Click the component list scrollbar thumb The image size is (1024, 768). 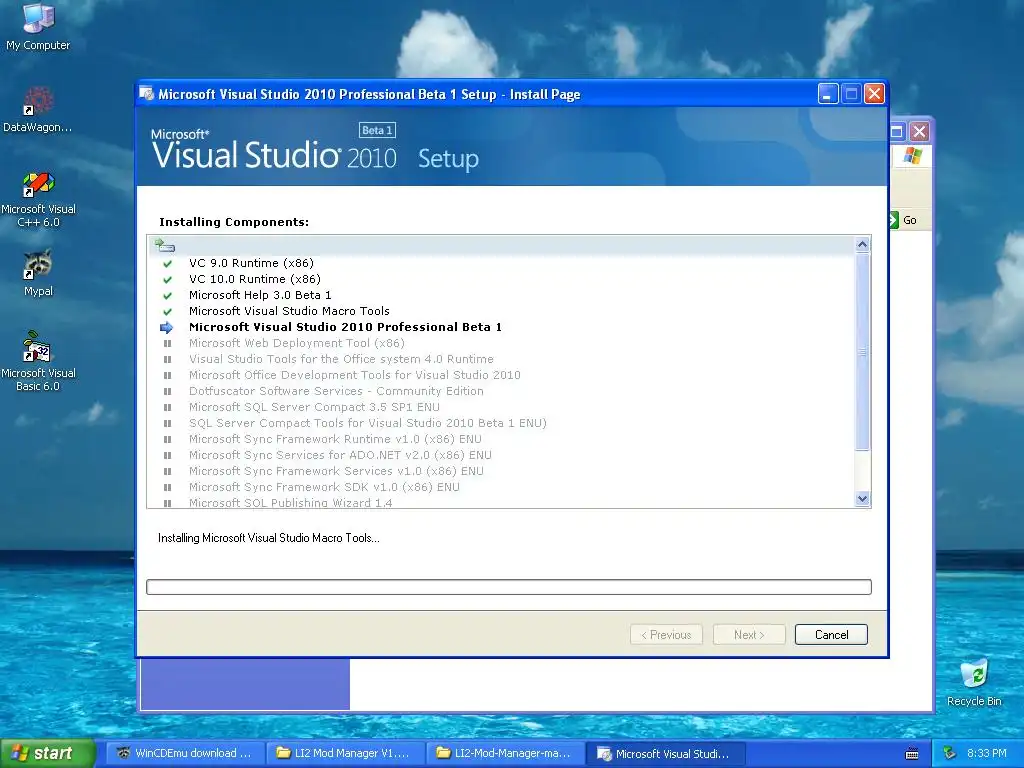(x=862, y=351)
